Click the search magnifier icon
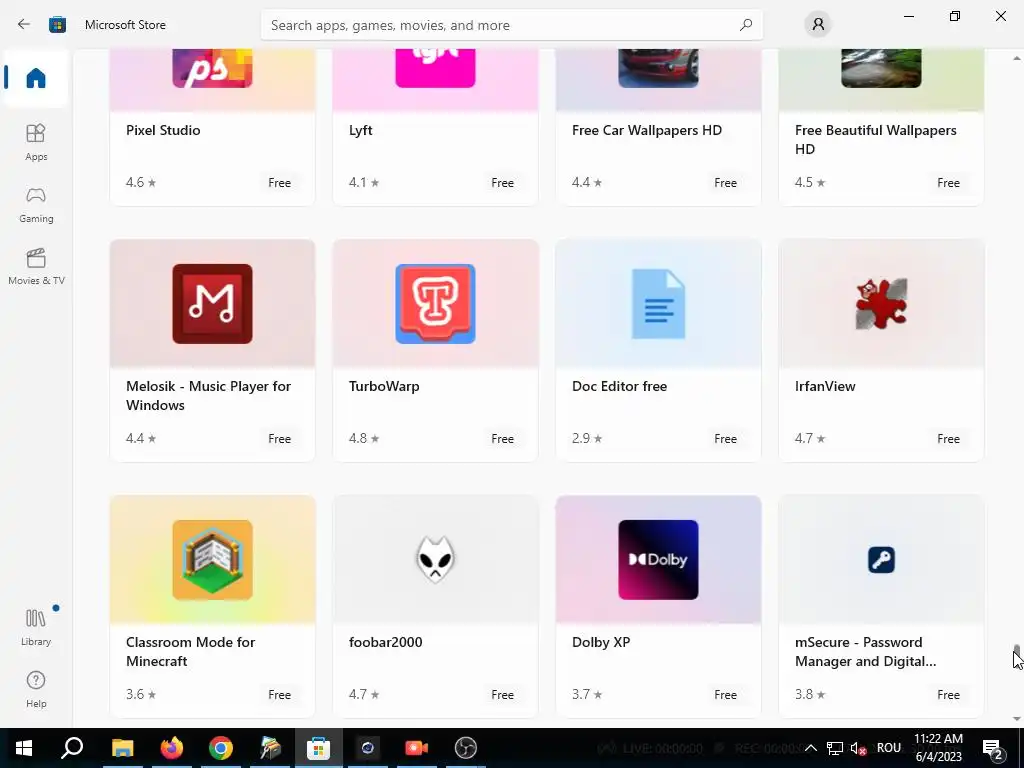 coord(745,25)
